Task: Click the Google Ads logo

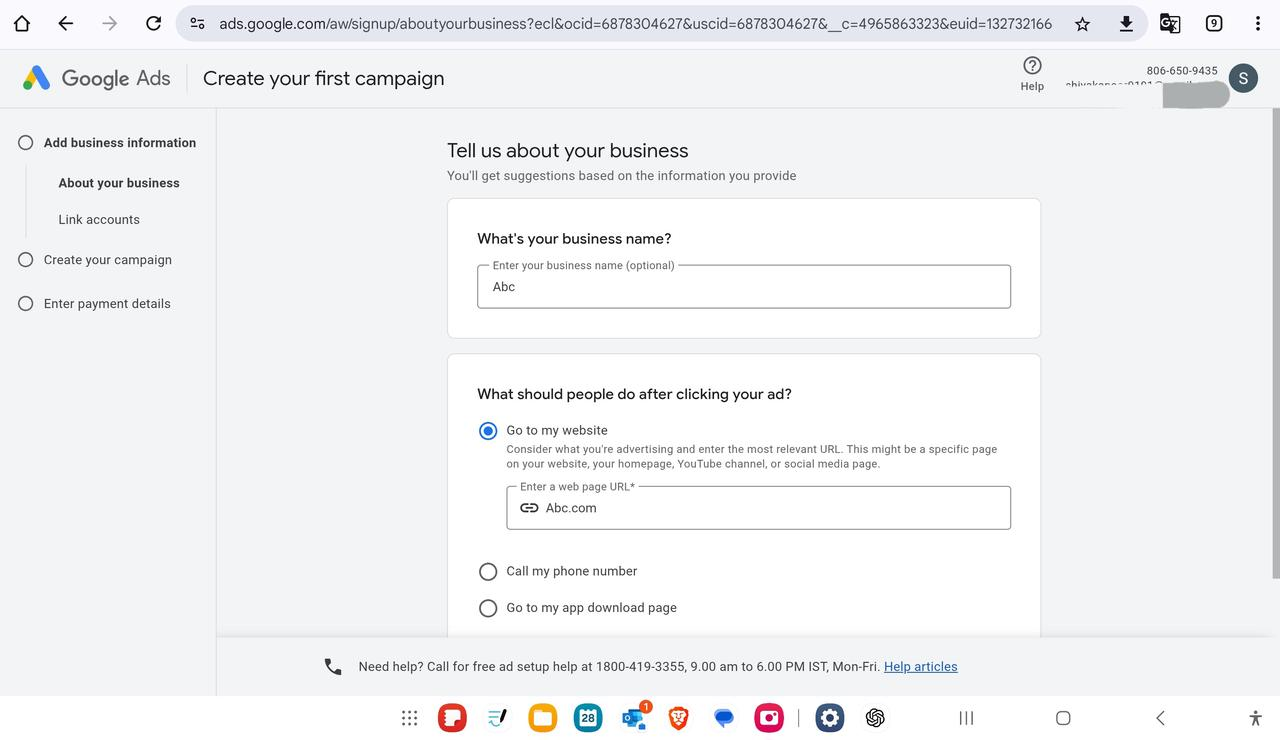Action: [95, 77]
